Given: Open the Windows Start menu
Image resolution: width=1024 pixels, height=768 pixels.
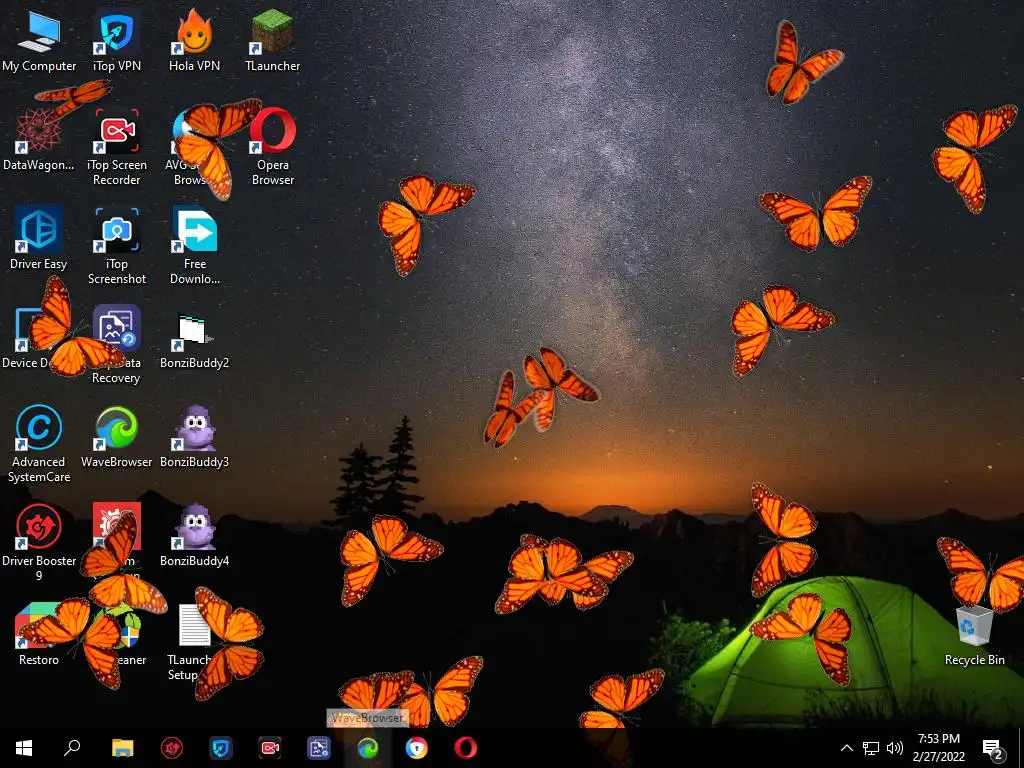Looking at the screenshot, I should pyautogui.click(x=24, y=748).
